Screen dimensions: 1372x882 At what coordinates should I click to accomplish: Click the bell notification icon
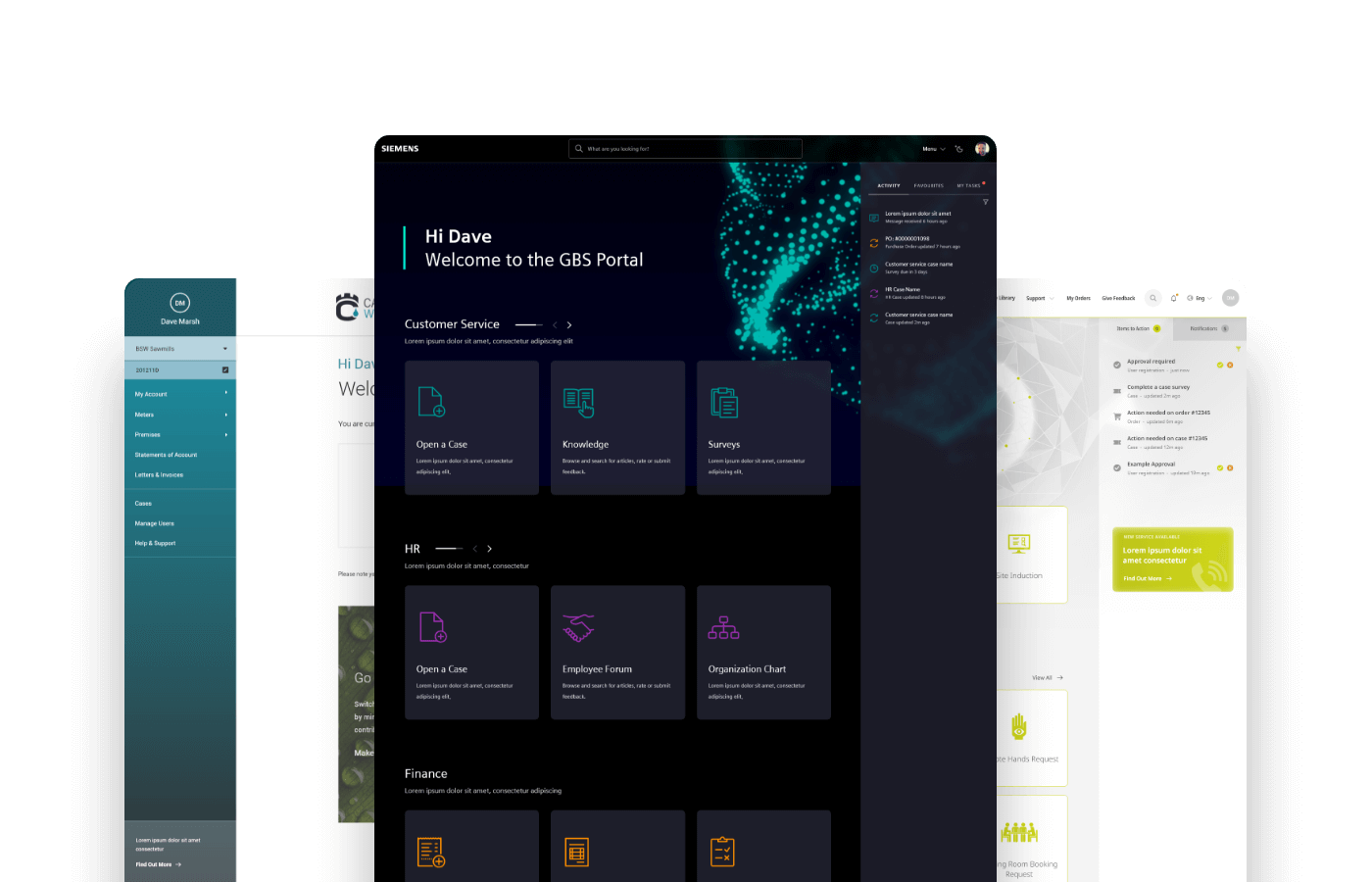(1173, 298)
